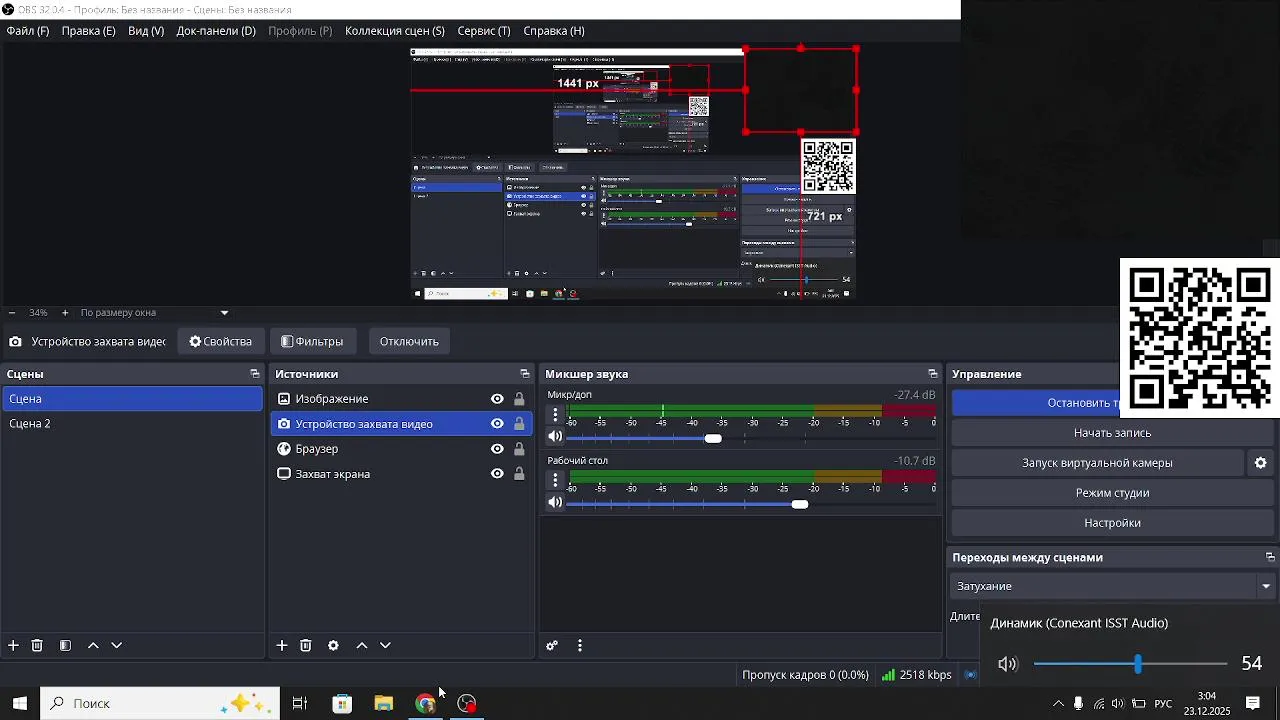Open the Затухание transition dropdown
1280x720 pixels.
tap(1113, 586)
